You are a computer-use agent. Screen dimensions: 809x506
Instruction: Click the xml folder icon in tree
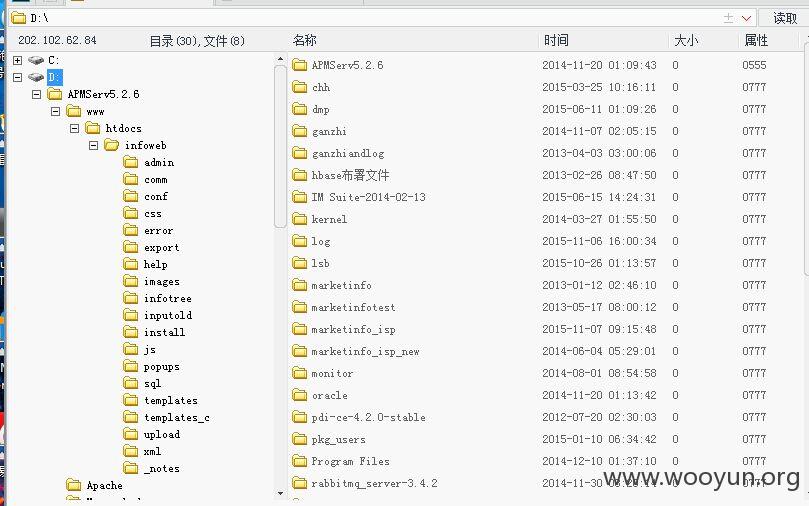point(131,451)
